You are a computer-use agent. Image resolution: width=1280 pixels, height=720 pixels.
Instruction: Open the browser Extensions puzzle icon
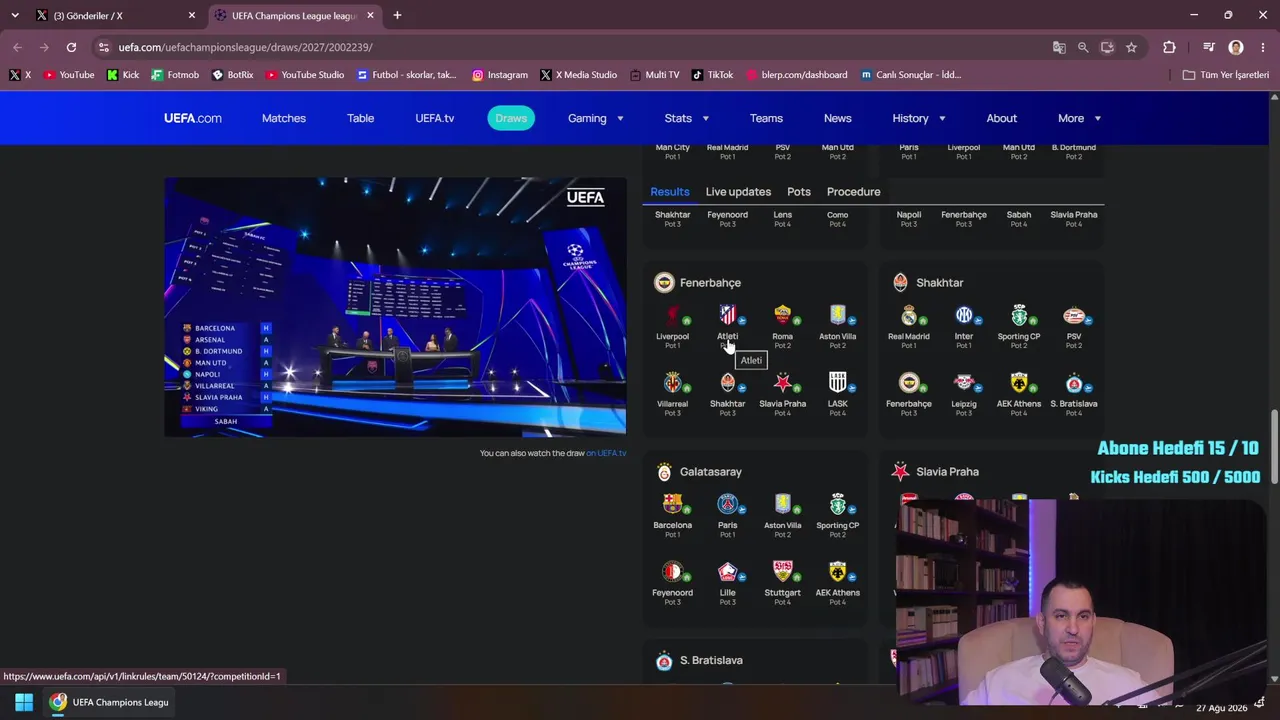pyautogui.click(x=1169, y=47)
